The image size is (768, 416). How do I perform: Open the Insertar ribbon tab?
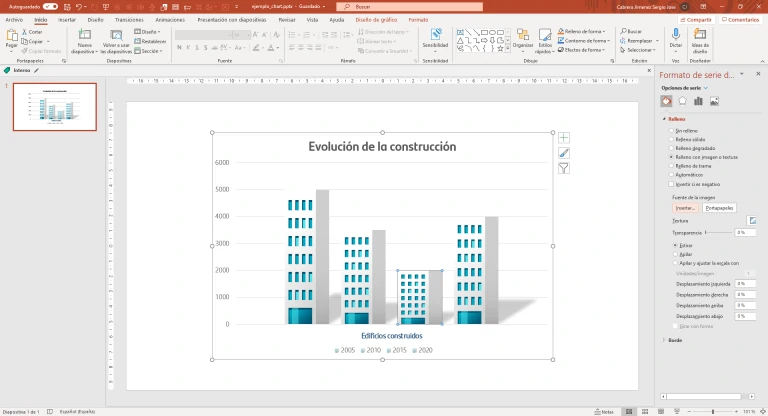(66, 19)
